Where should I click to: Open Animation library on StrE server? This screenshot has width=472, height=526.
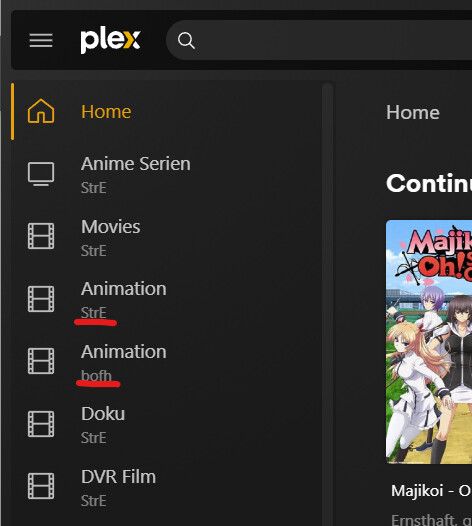point(166,299)
